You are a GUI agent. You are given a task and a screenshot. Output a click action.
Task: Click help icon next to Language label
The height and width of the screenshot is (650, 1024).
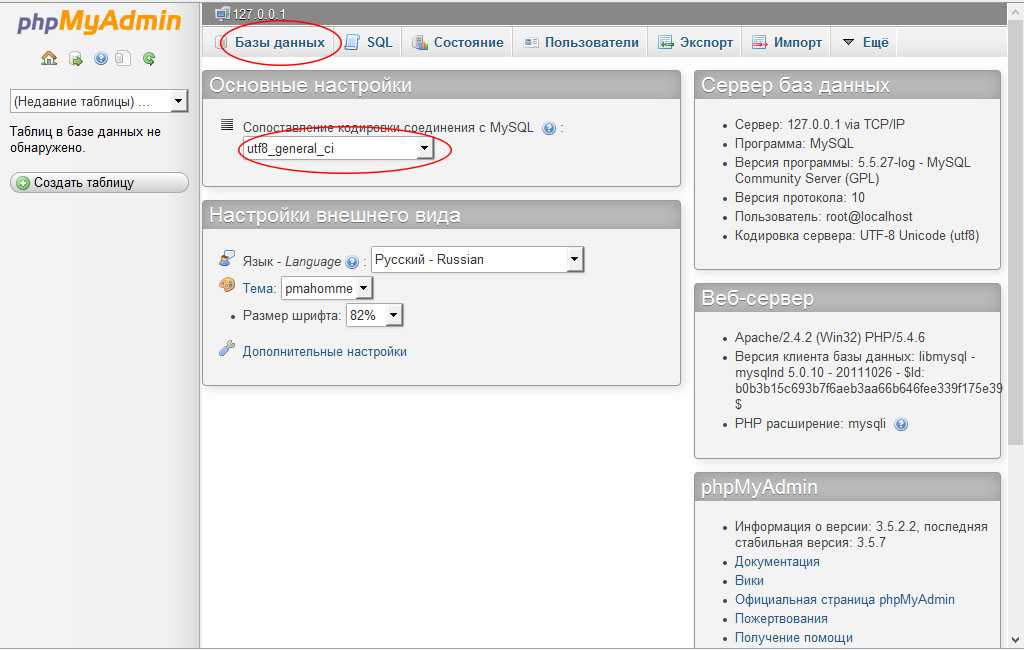point(352,263)
